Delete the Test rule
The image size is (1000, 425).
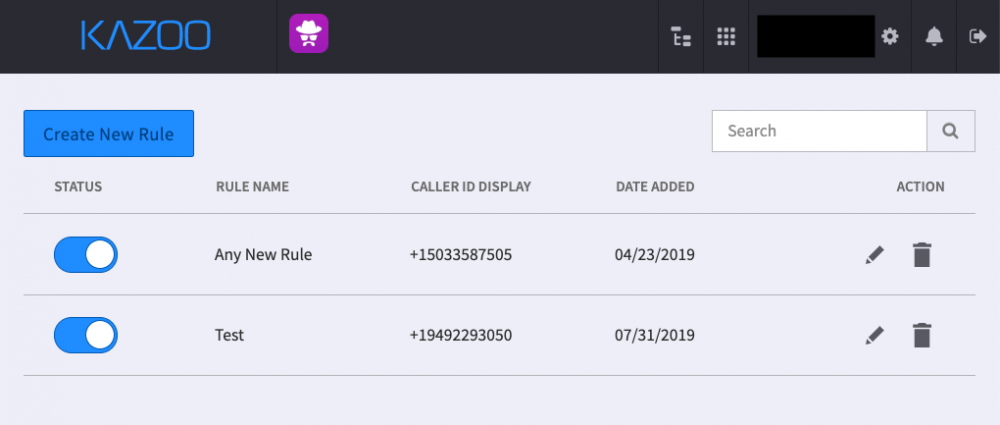[922, 335]
